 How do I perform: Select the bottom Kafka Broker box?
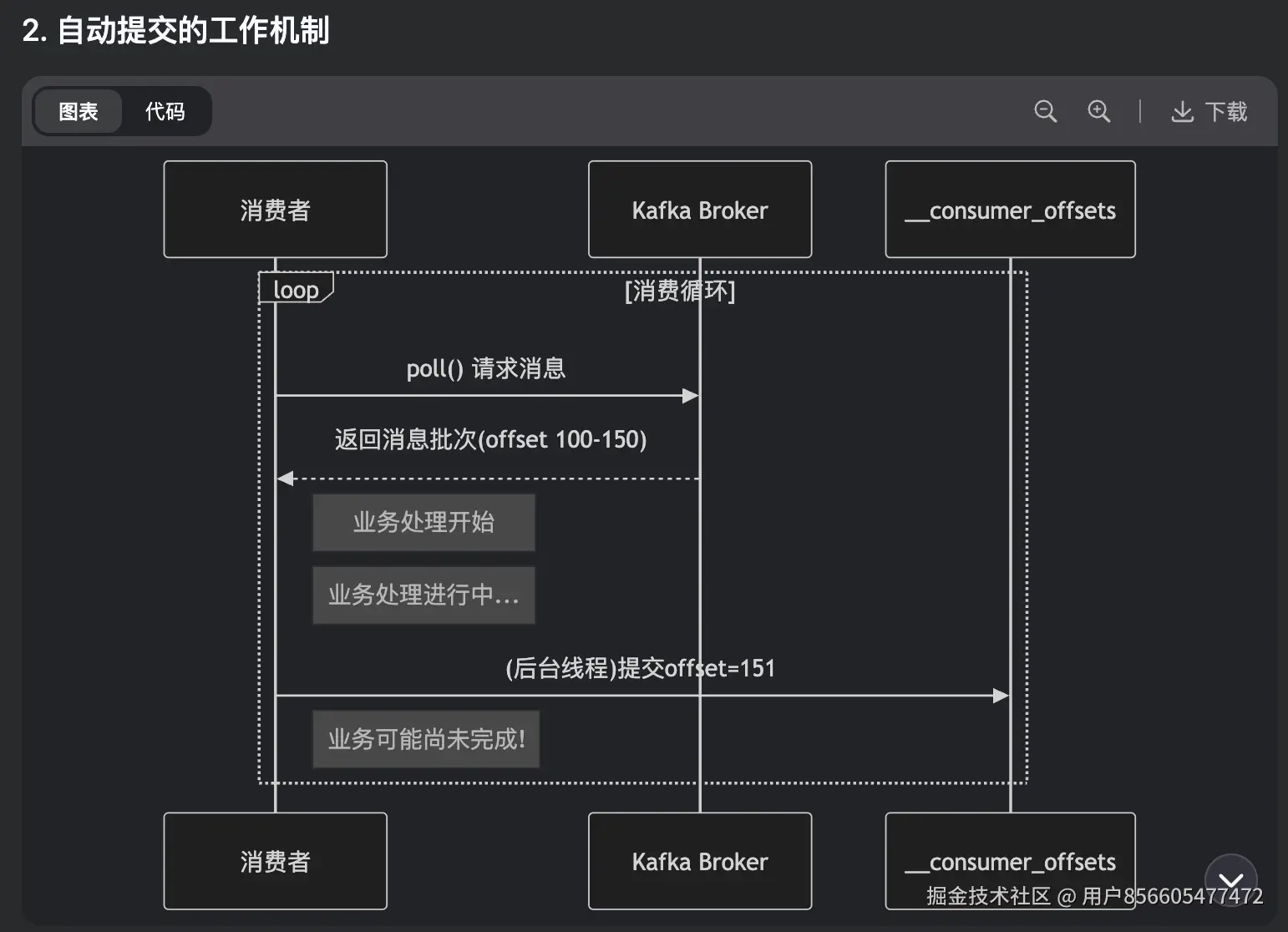700,861
